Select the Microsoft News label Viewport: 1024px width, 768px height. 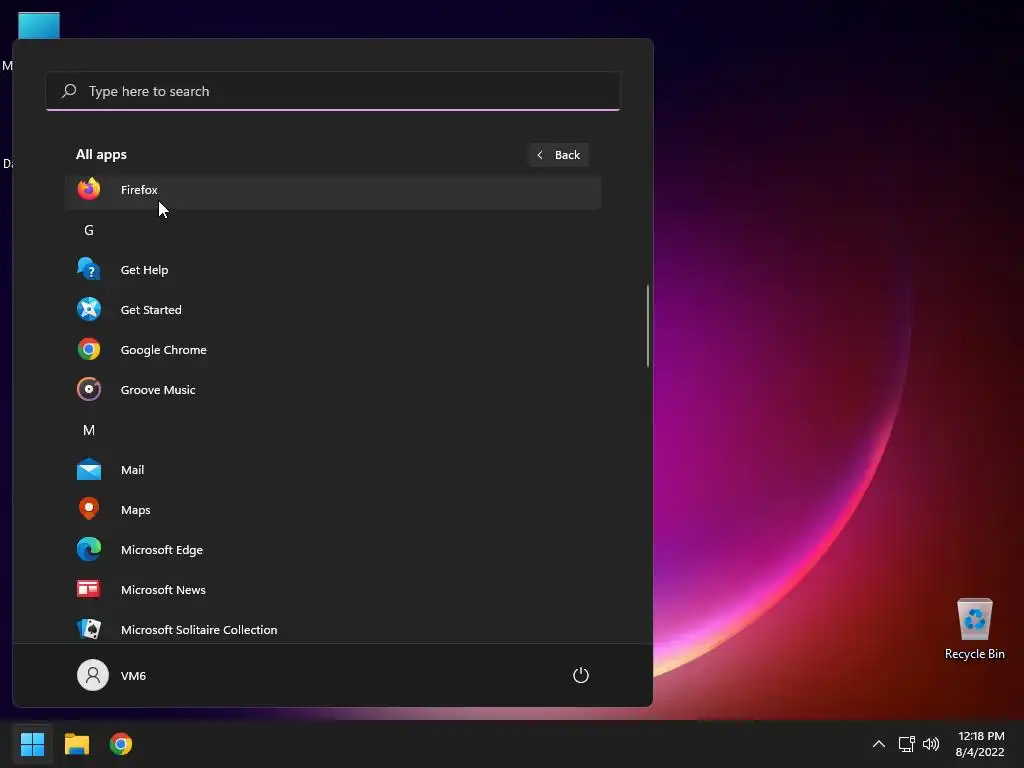coord(163,590)
